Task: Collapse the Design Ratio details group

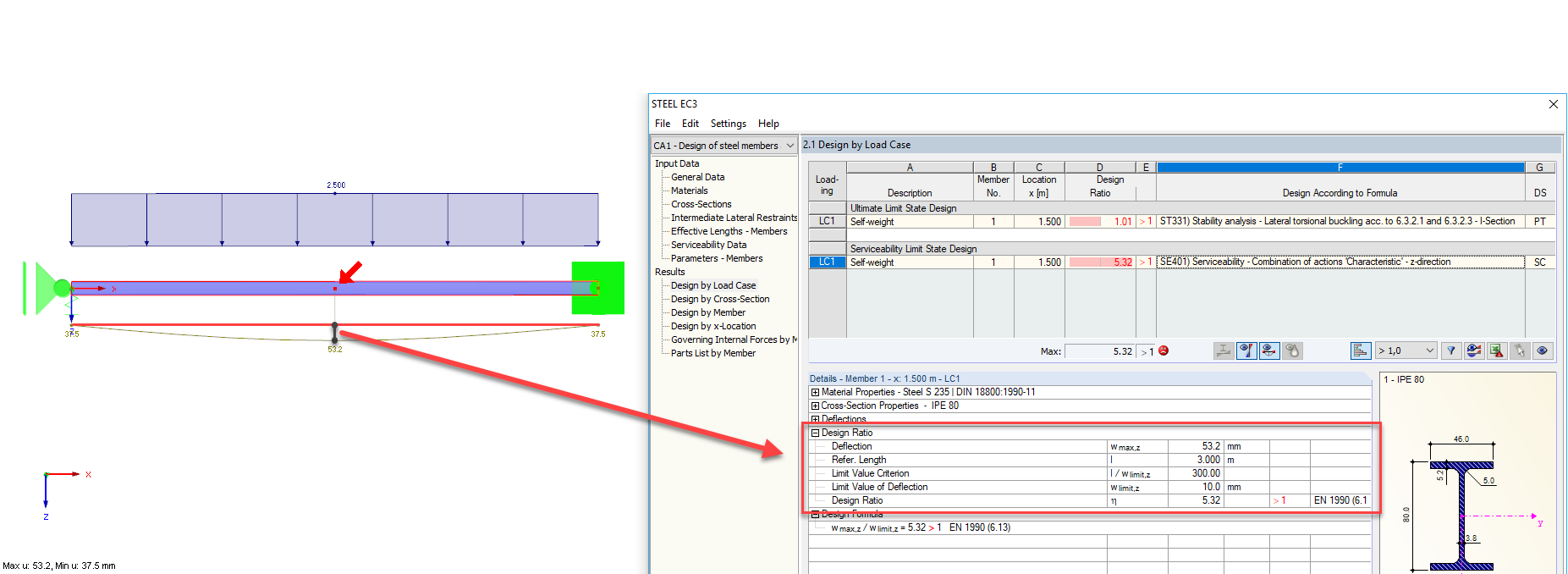Action: [x=815, y=433]
